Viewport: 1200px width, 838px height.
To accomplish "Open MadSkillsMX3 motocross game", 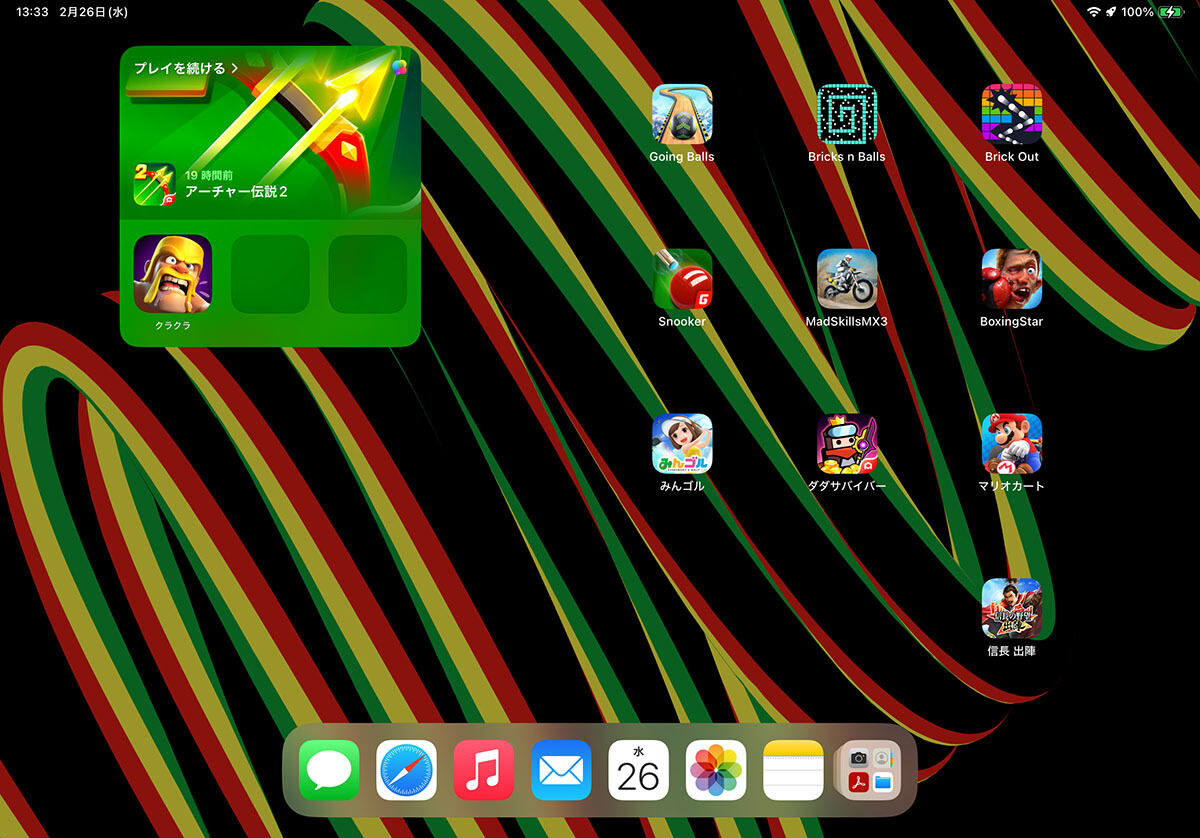I will [847, 279].
